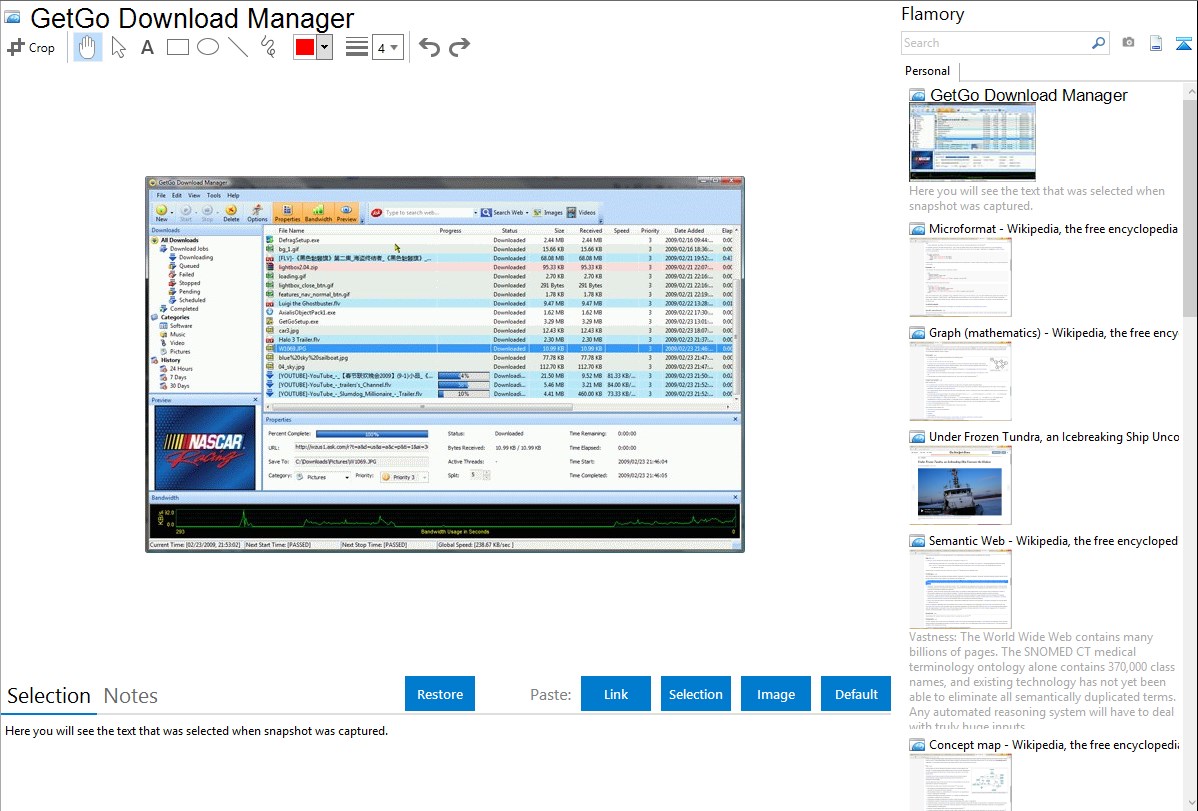Image resolution: width=1198 pixels, height=811 pixels.
Task: Open the Graph (mathematics) thumbnail
Action: [960, 381]
